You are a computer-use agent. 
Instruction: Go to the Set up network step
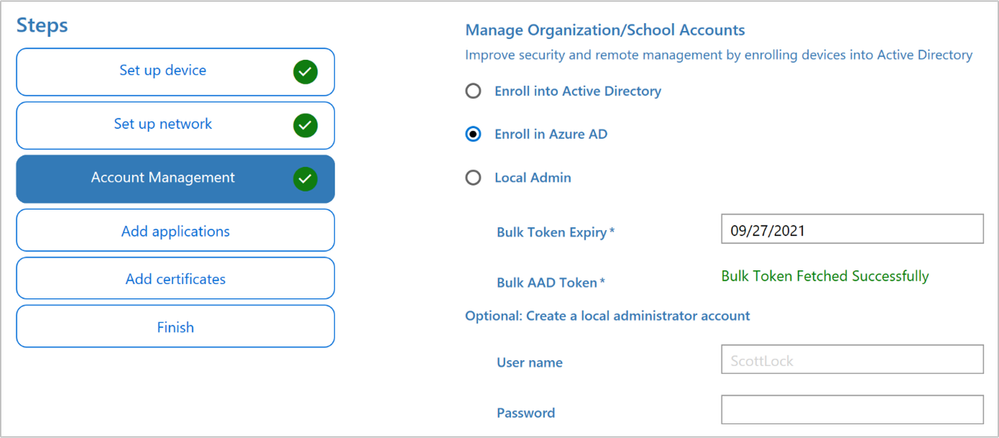coord(175,126)
